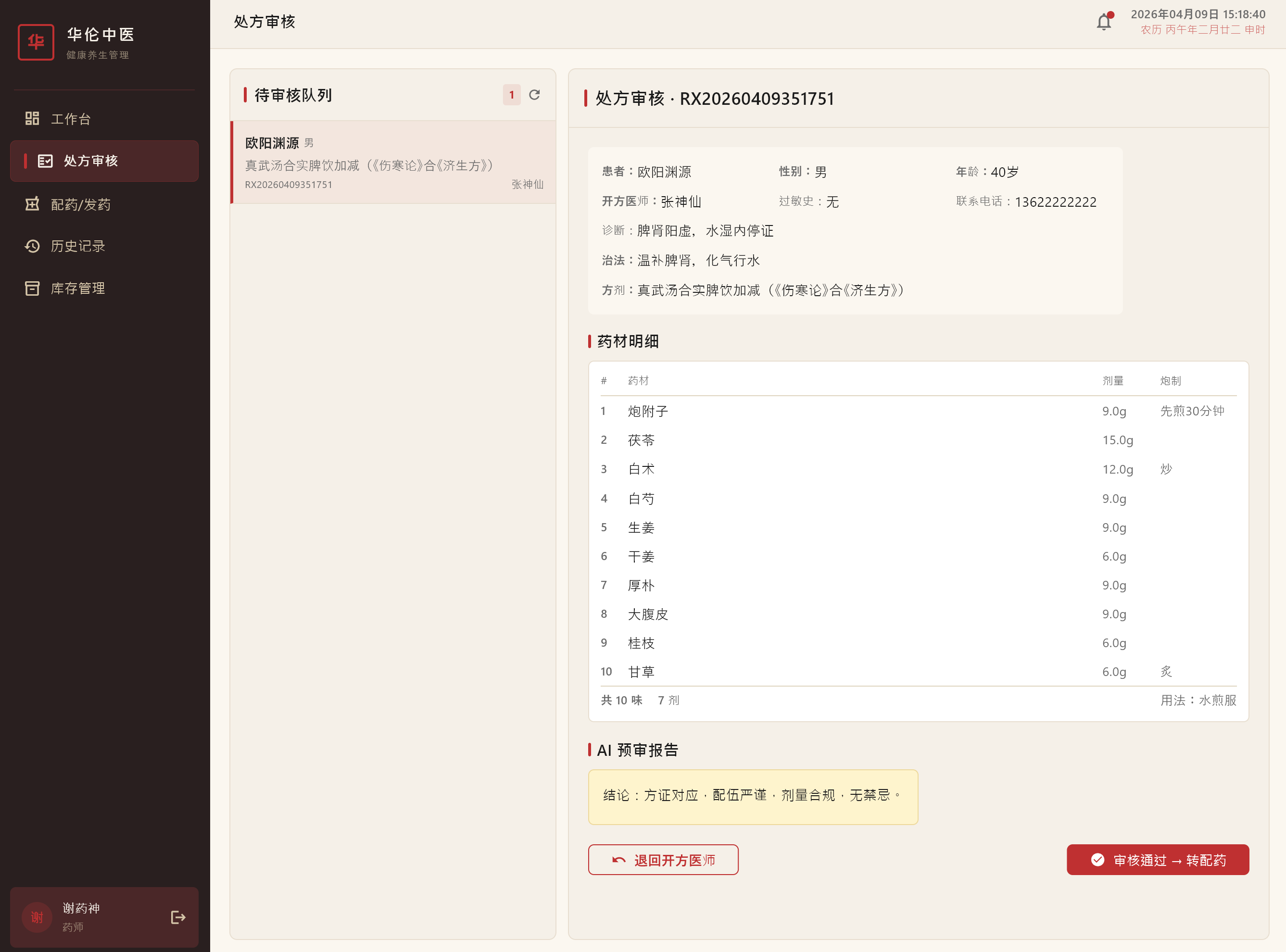Open the 历史记录 sidebar icon
This screenshot has width=1286, height=952.
(33, 246)
